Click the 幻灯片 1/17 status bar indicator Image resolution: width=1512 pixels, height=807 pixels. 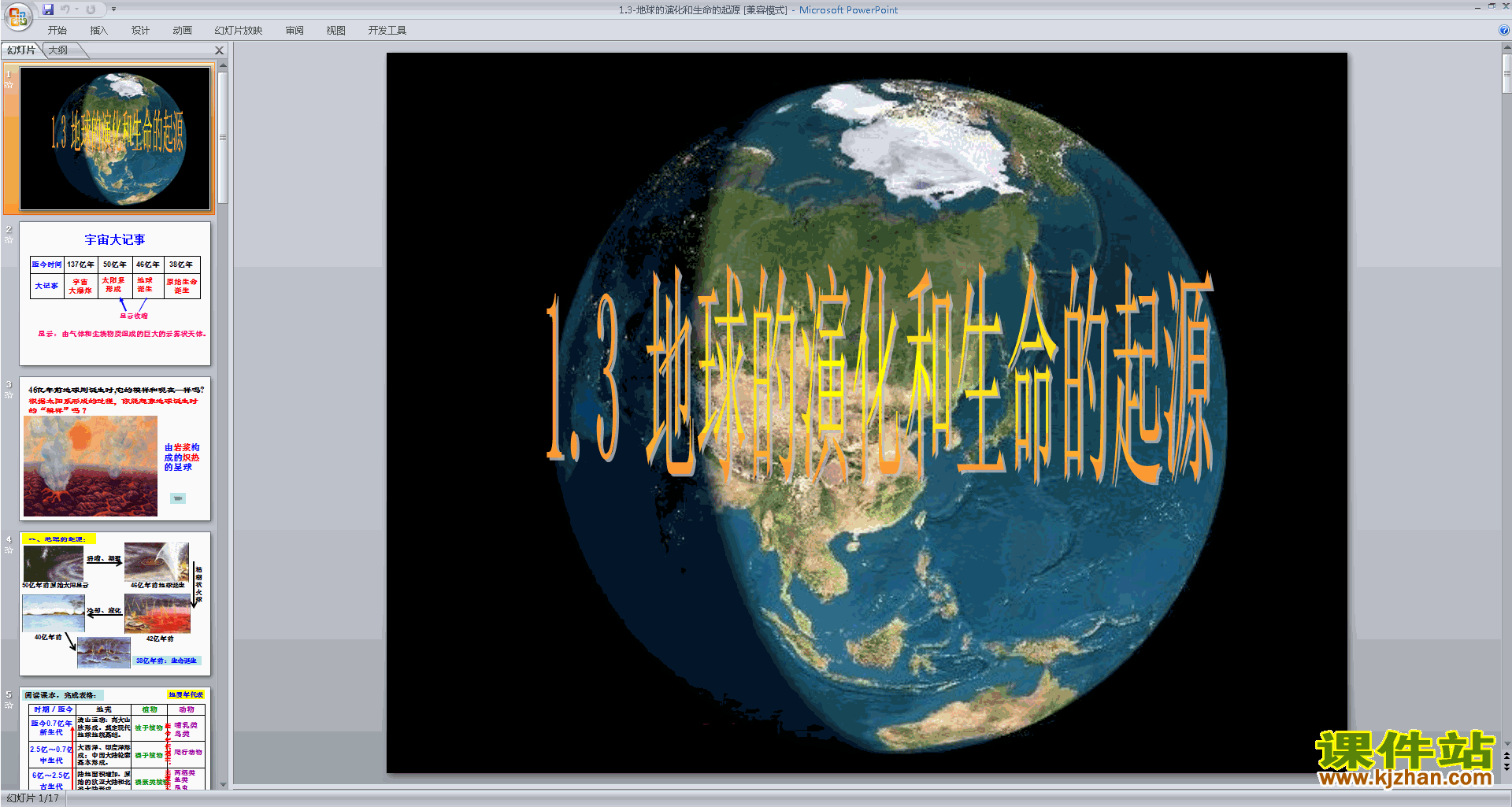(x=33, y=798)
